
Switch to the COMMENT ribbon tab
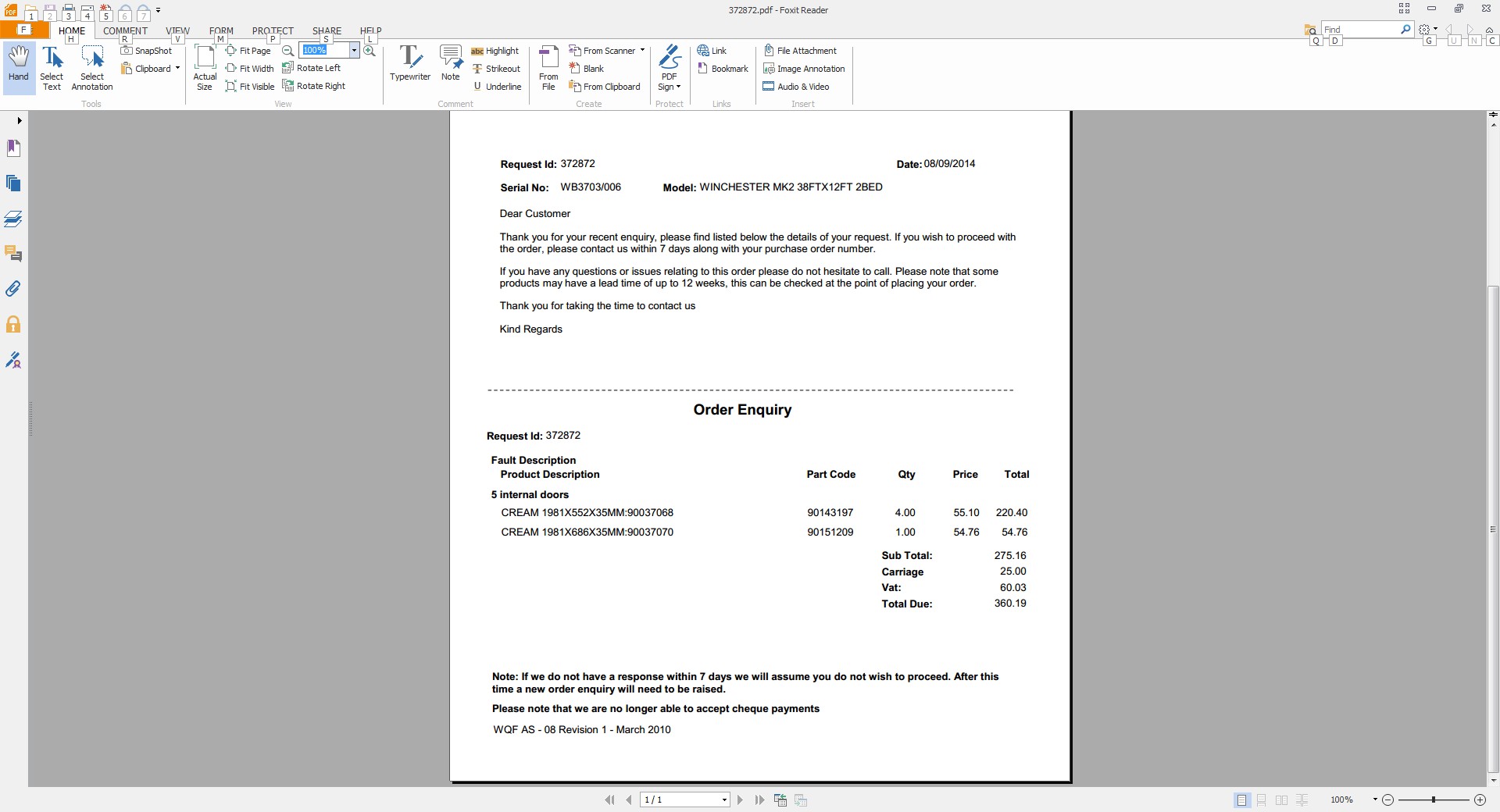[125, 31]
